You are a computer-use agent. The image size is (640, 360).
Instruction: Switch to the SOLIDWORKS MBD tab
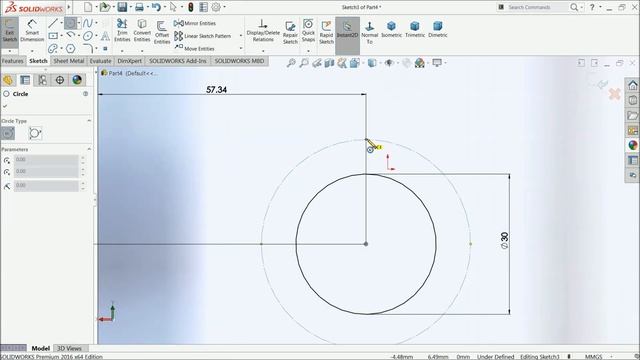(x=239, y=61)
